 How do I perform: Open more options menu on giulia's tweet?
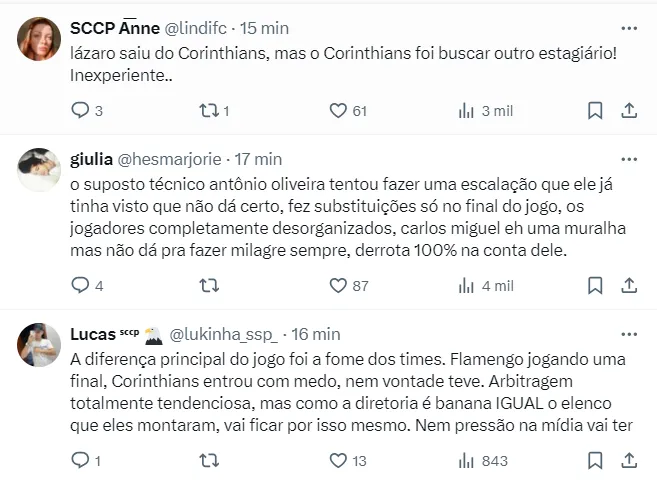click(x=629, y=160)
